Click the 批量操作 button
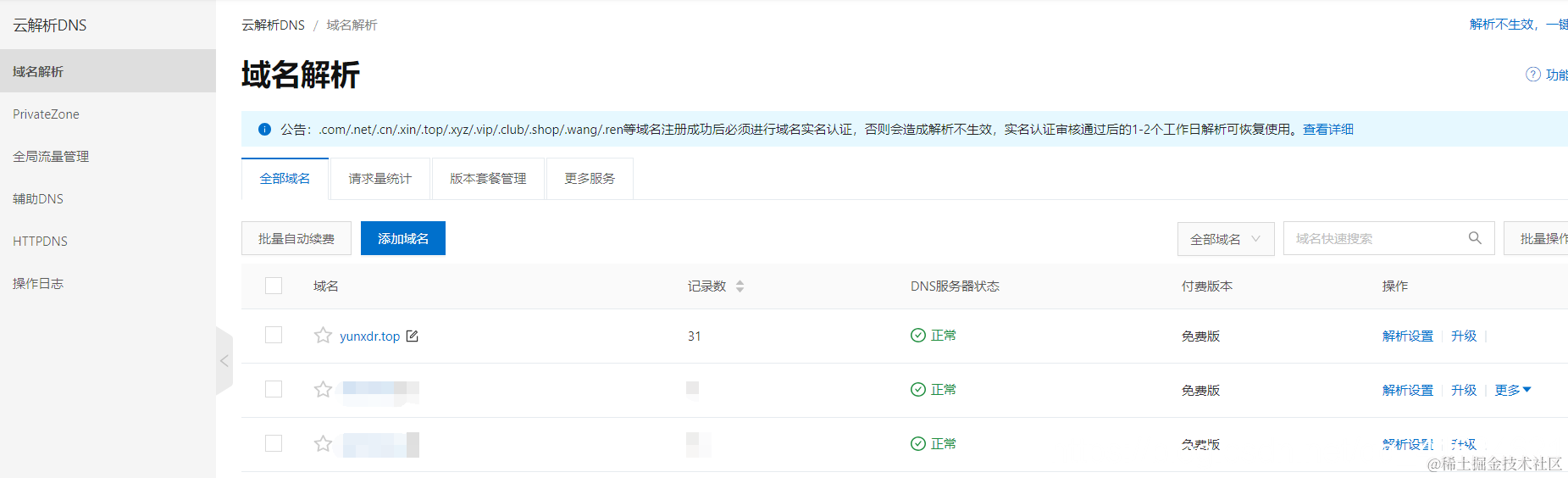 pos(1536,238)
